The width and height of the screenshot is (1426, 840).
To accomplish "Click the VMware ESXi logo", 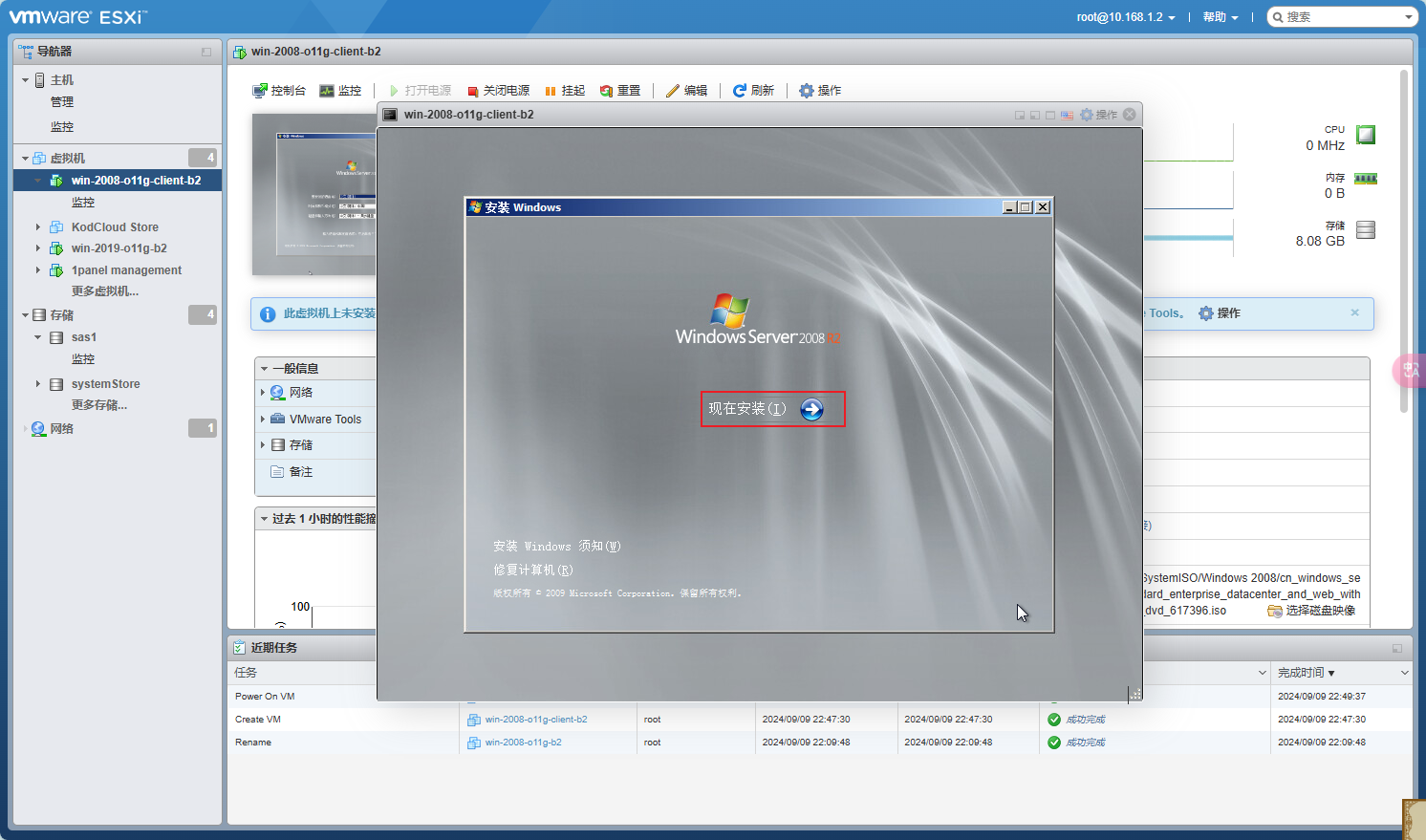I will (x=78, y=17).
